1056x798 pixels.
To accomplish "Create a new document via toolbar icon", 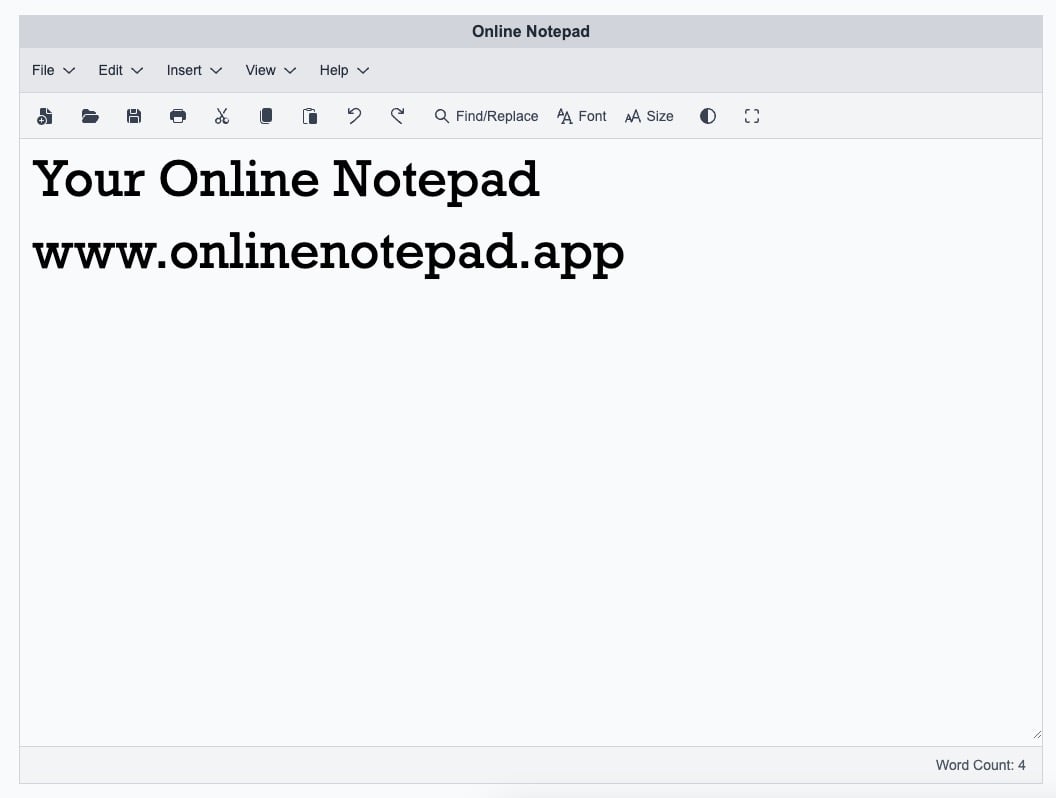I will [x=45, y=116].
